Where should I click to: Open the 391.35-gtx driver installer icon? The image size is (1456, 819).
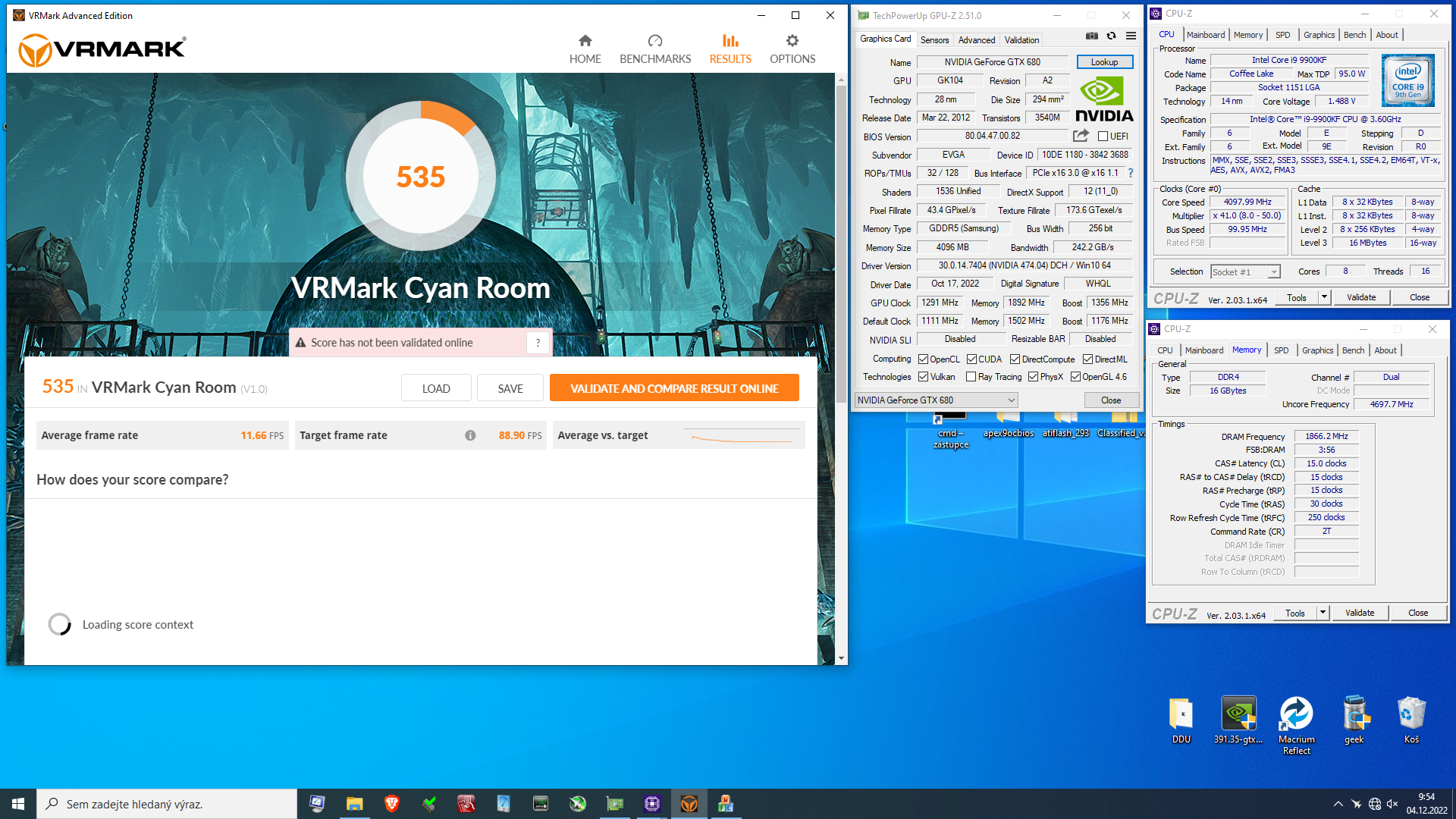pyautogui.click(x=1238, y=720)
